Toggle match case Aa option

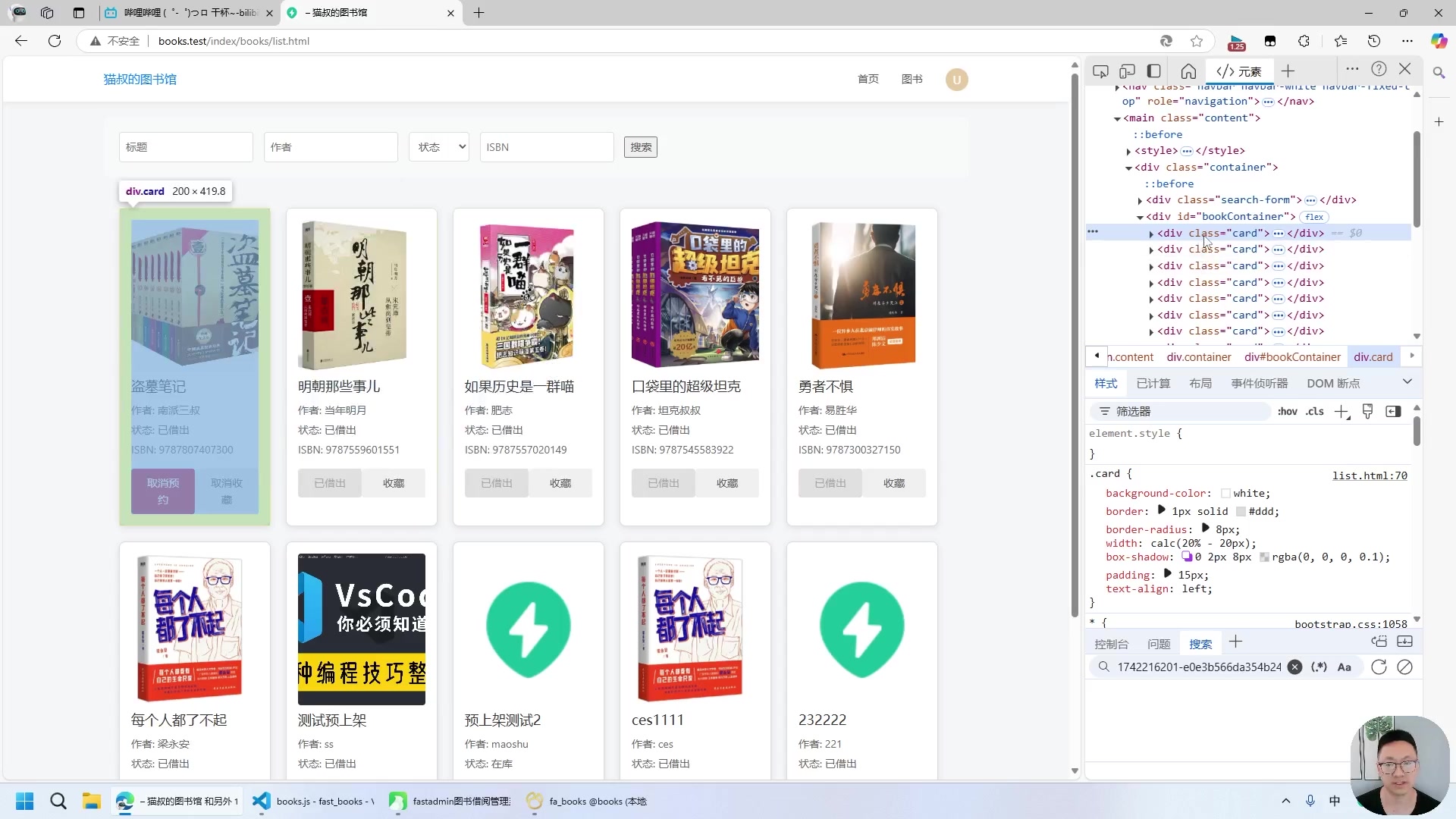click(x=1345, y=667)
